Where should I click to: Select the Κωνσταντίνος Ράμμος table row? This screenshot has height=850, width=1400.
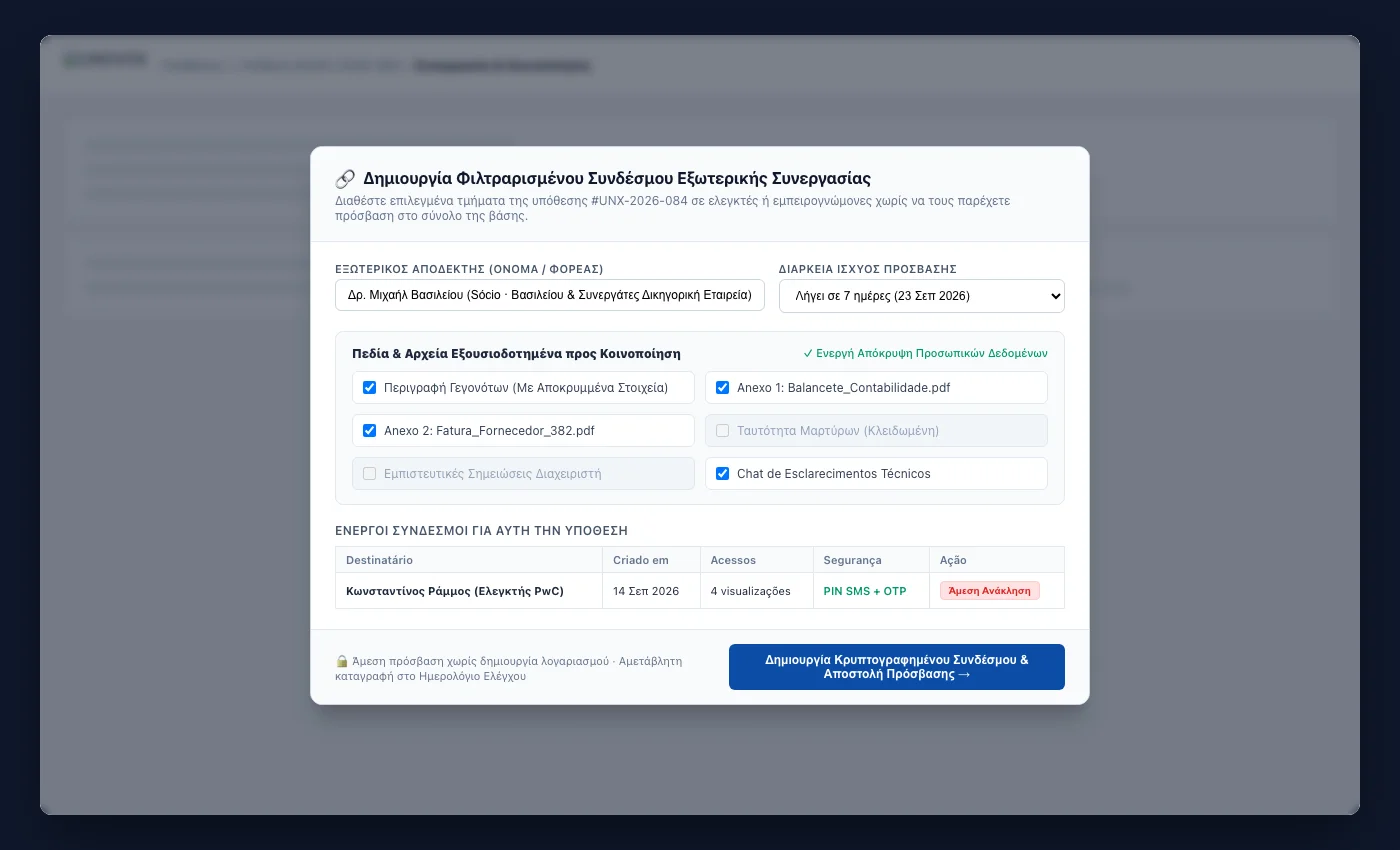tap(700, 591)
